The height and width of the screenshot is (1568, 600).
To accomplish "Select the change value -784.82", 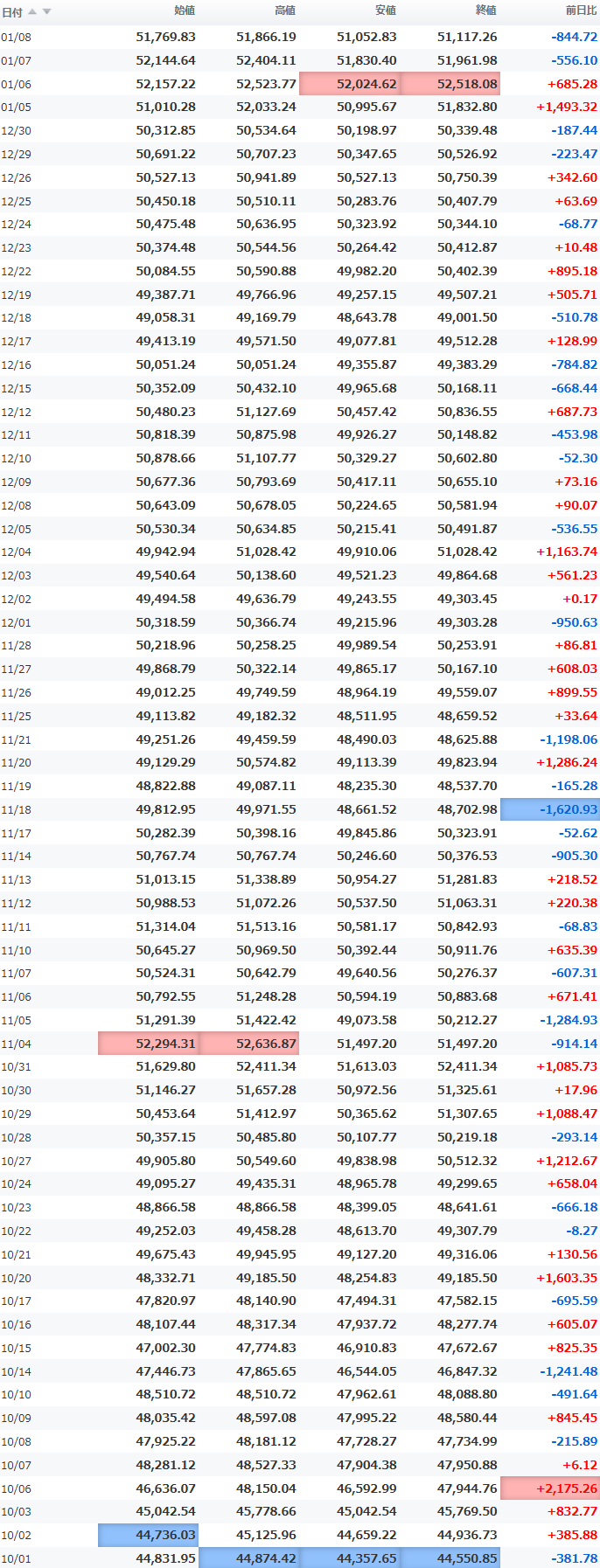I will coord(575,365).
